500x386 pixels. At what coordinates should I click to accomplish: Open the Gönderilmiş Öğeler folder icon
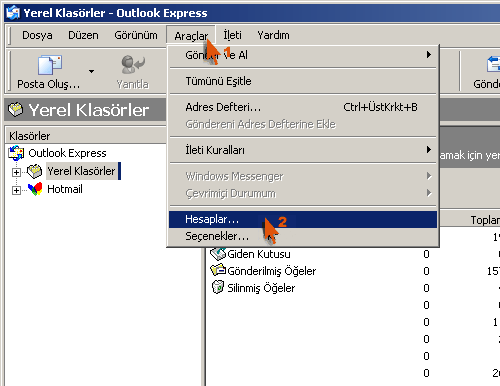(x=218, y=270)
